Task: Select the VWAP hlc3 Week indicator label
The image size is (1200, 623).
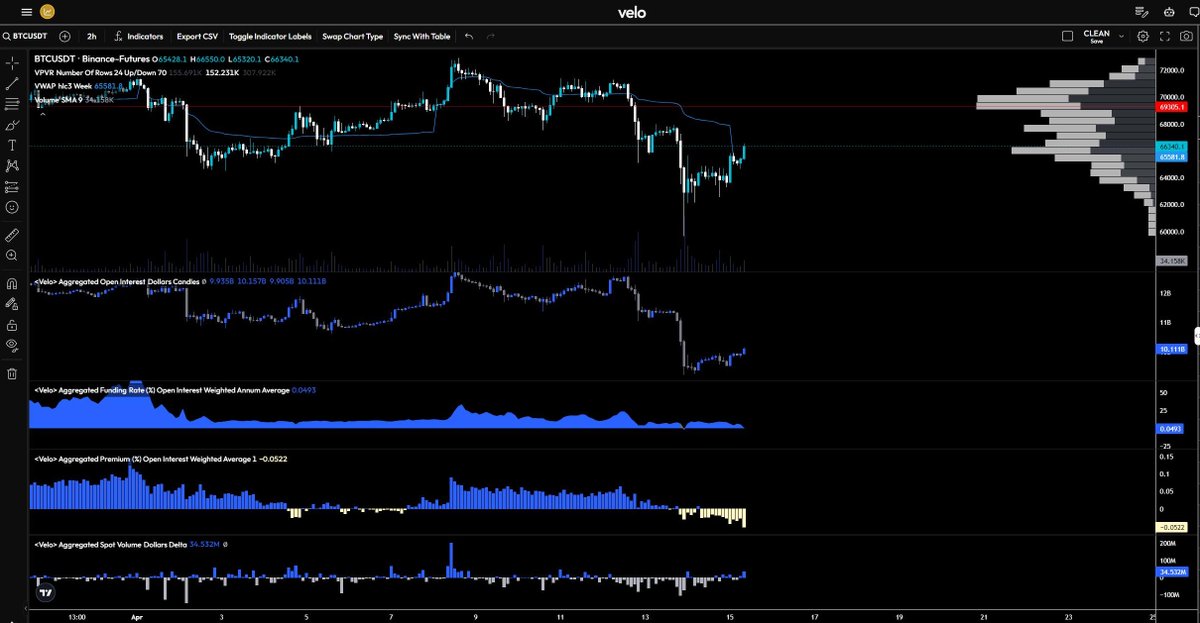Action: [65, 87]
